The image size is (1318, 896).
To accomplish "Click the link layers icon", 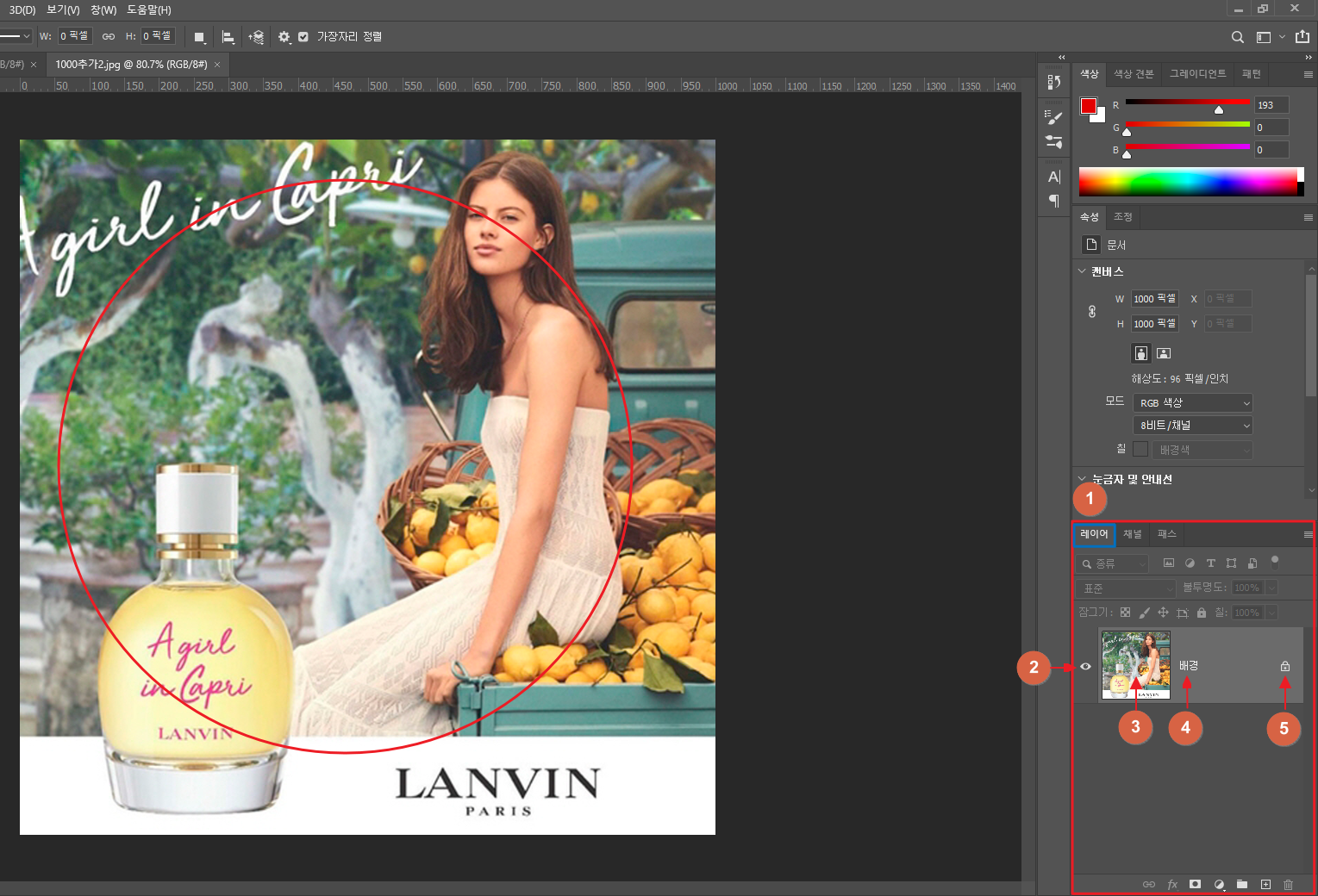I will pos(1149,884).
